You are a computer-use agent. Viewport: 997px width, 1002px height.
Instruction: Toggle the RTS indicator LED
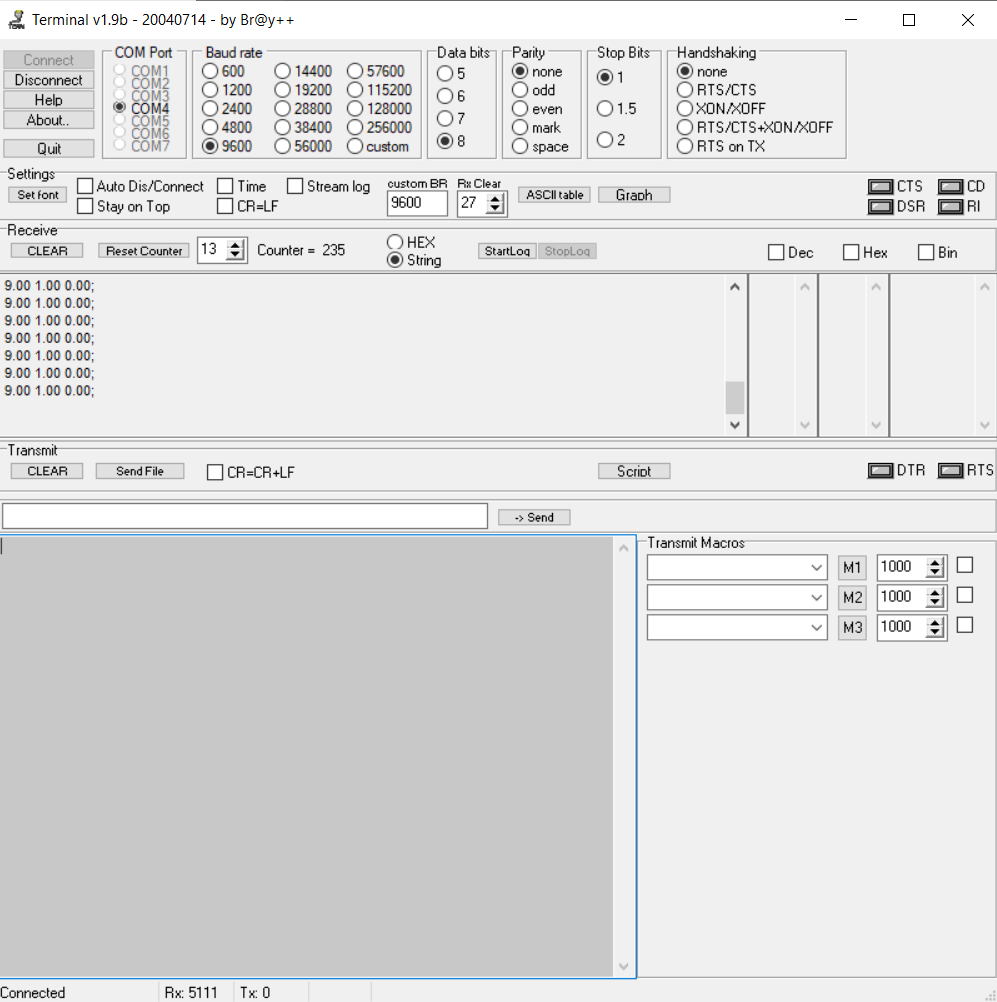tap(950, 471)
